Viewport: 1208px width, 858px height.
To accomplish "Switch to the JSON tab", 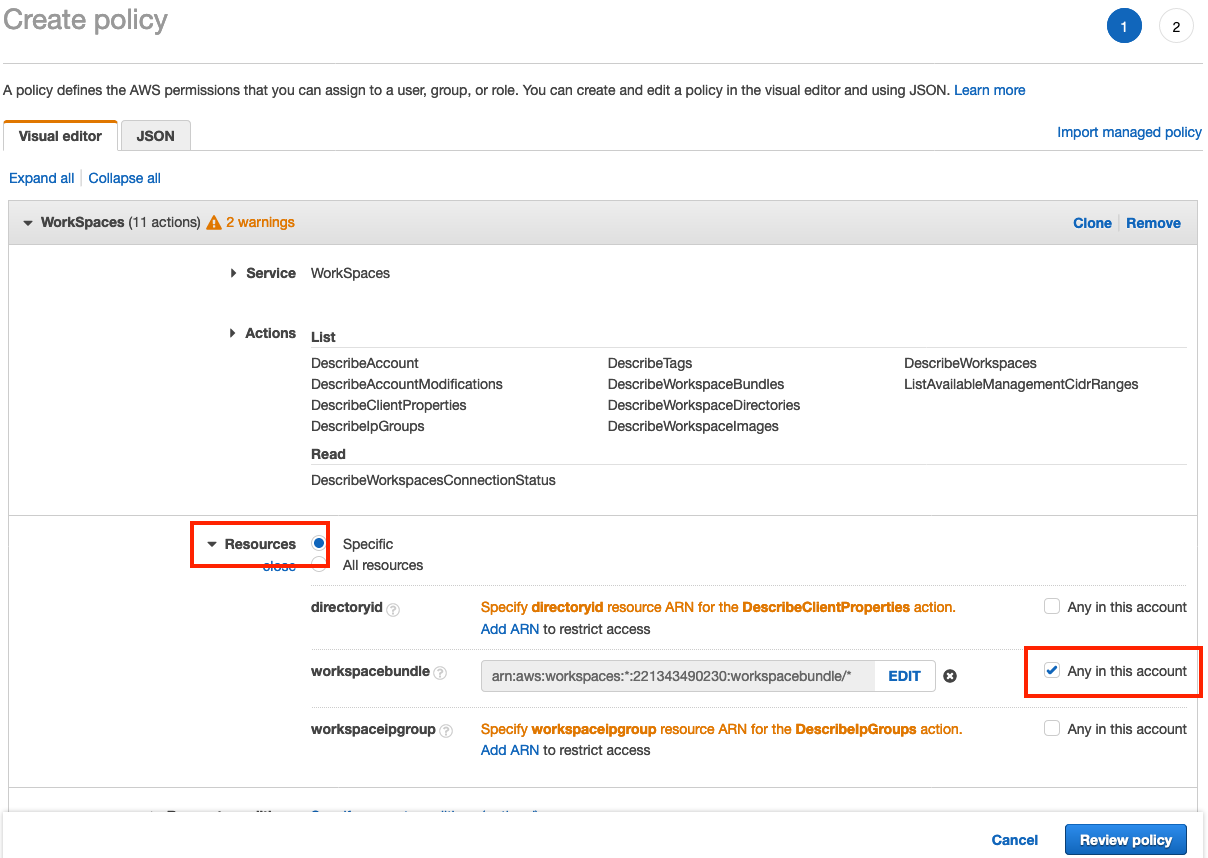I will tap(155, 136).
